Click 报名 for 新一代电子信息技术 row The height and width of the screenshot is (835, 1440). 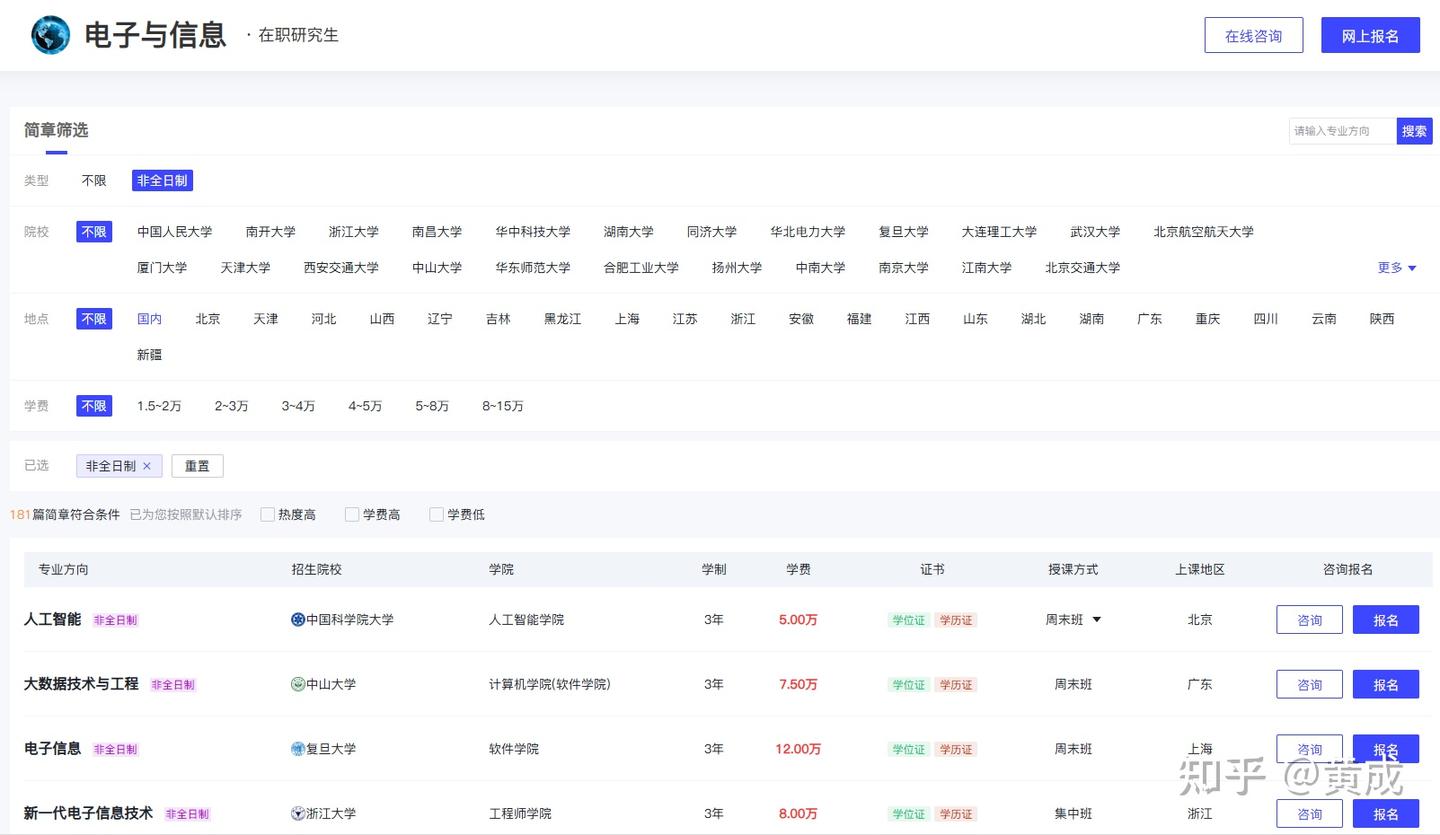point(1386,814)
